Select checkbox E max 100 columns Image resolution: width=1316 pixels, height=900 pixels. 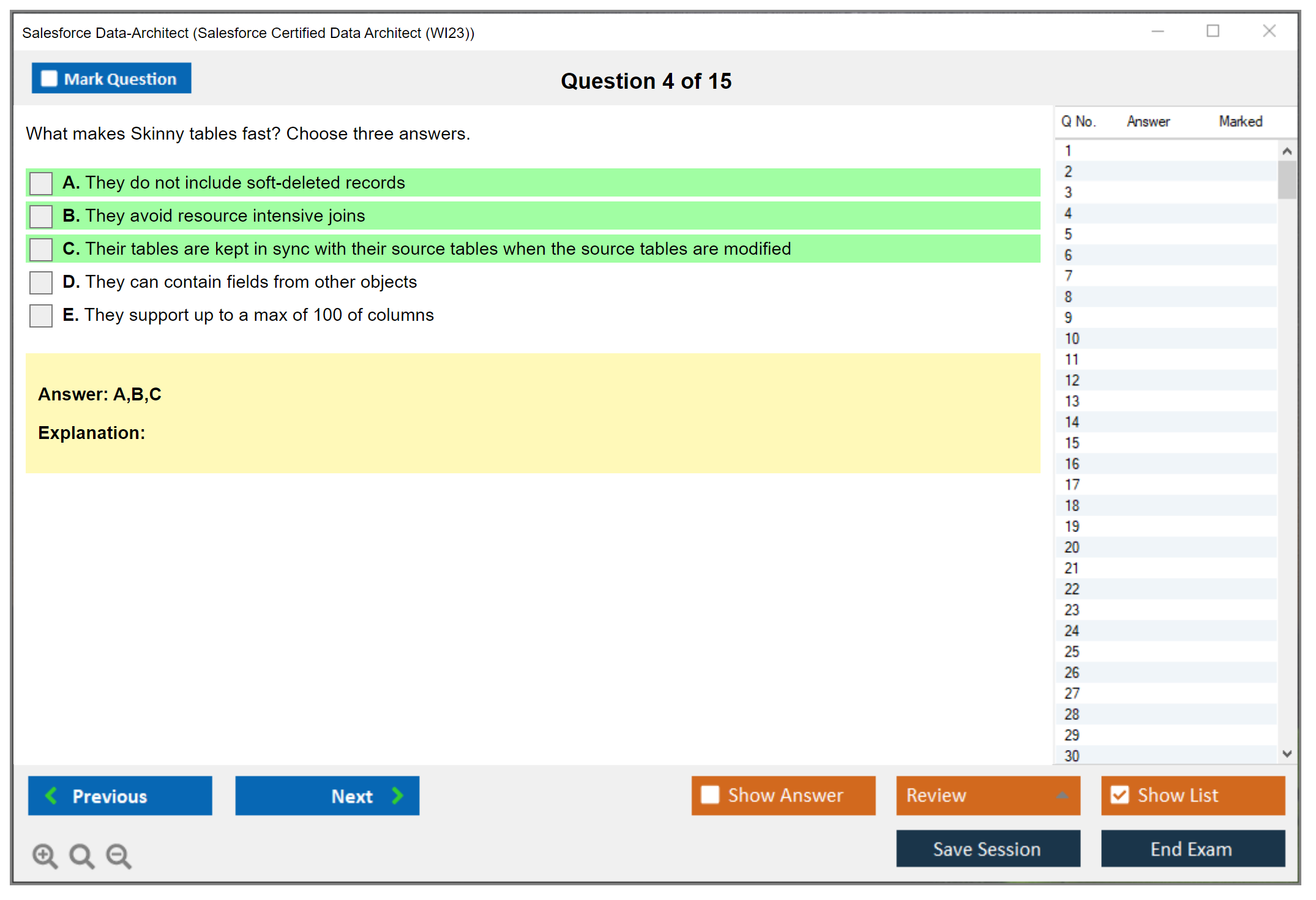pos(41,315)
